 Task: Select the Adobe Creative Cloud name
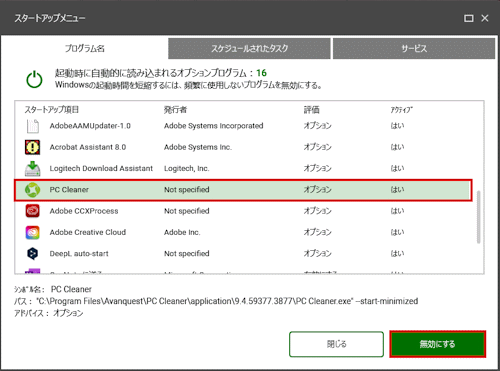click(x=88, y=232)
